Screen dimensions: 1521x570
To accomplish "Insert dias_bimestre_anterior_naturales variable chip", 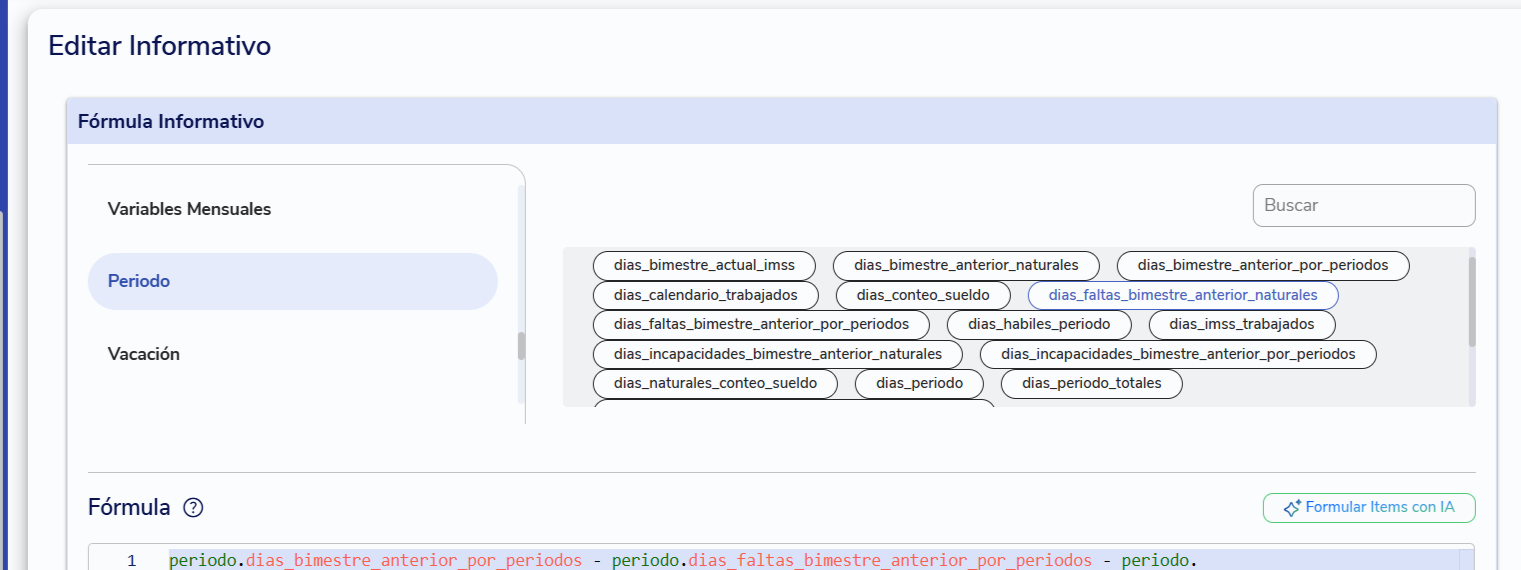I will pyautogui.click(x=966, y=266).
